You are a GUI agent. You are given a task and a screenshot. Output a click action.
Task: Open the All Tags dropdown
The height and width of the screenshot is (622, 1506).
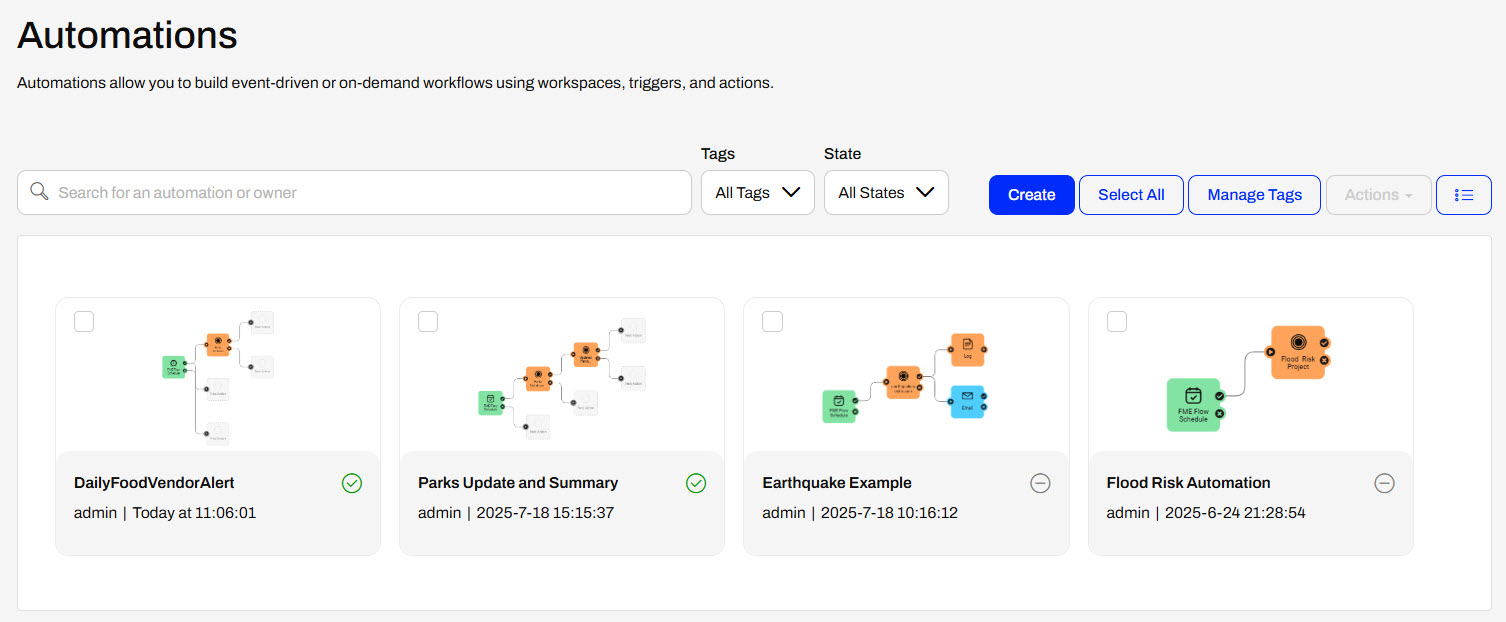(757, 193)
